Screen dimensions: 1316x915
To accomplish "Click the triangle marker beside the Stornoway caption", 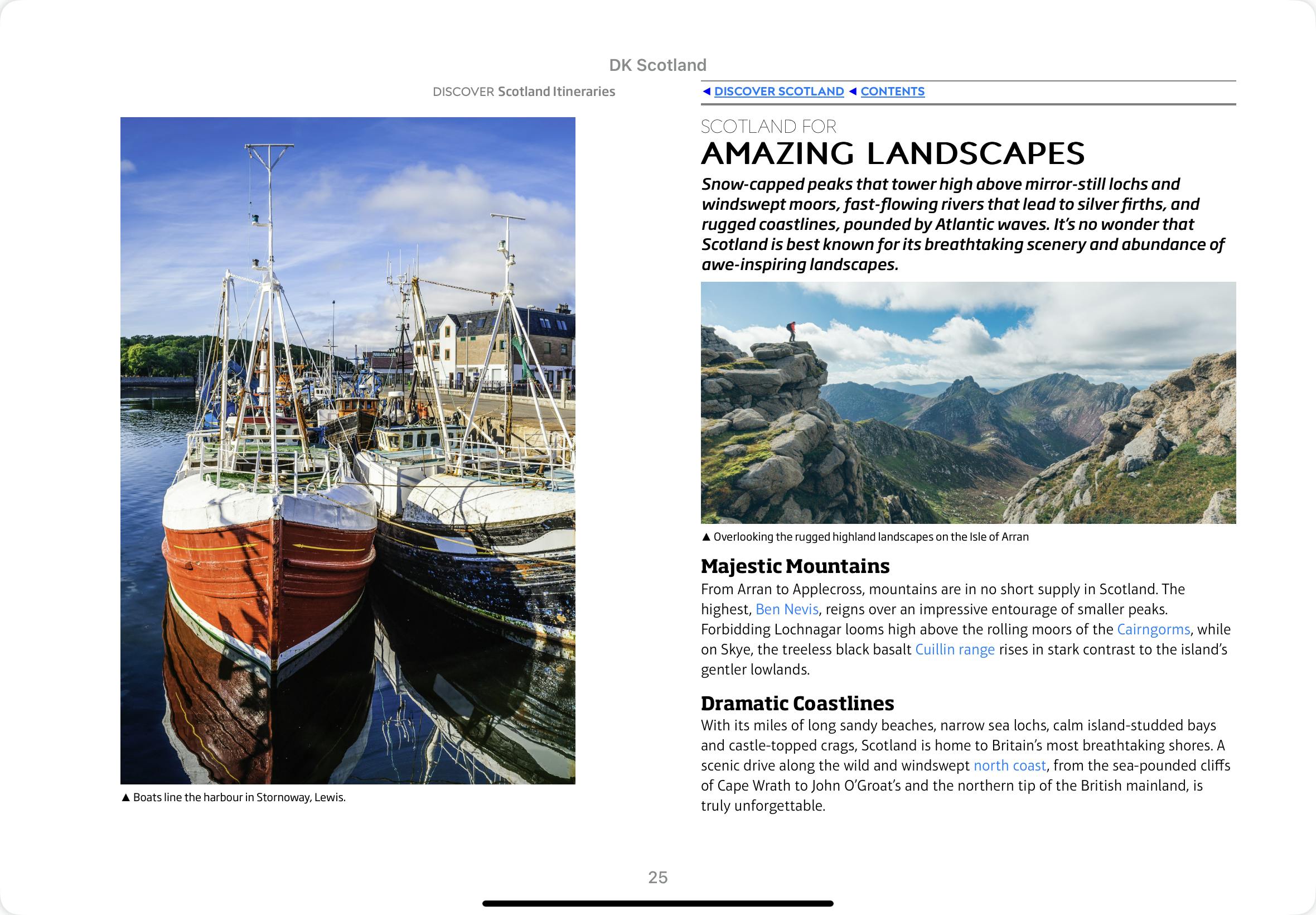I will click(126, 797).
